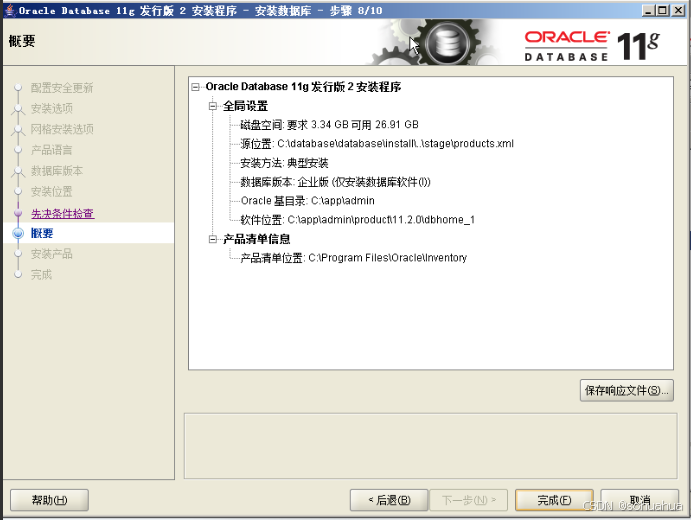Click the empty message area below summary
This screenshot has height=520, width=691.
pyautogui.click(x=430, y=446)
